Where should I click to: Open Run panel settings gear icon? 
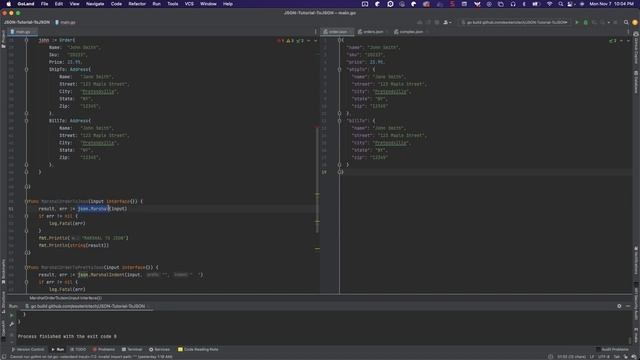(x=619, y=306)
